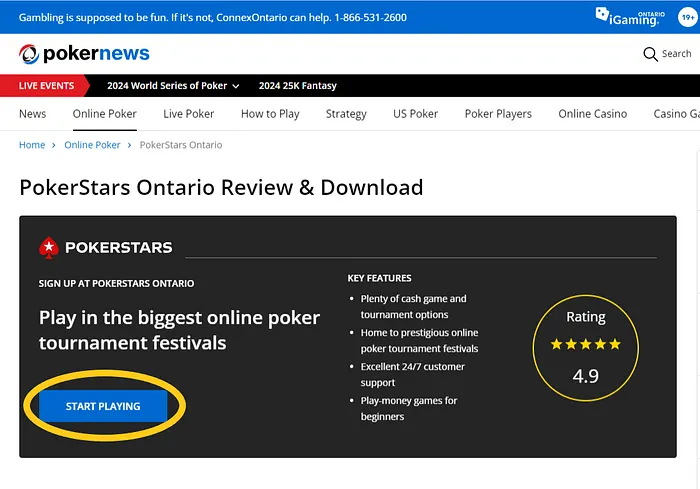Open the Online Casino menu item

tap(592, 114)
